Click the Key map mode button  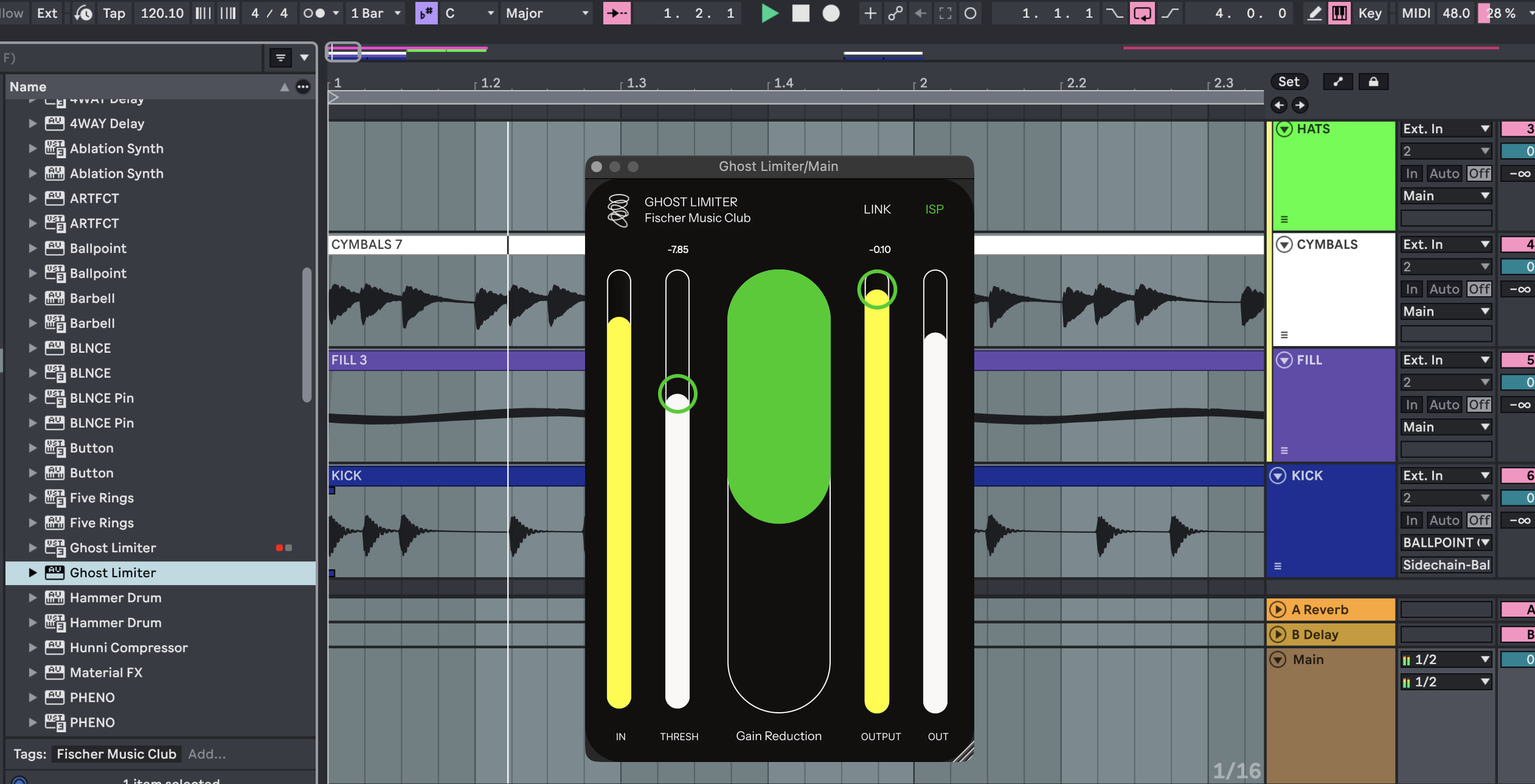(1370, 13)
